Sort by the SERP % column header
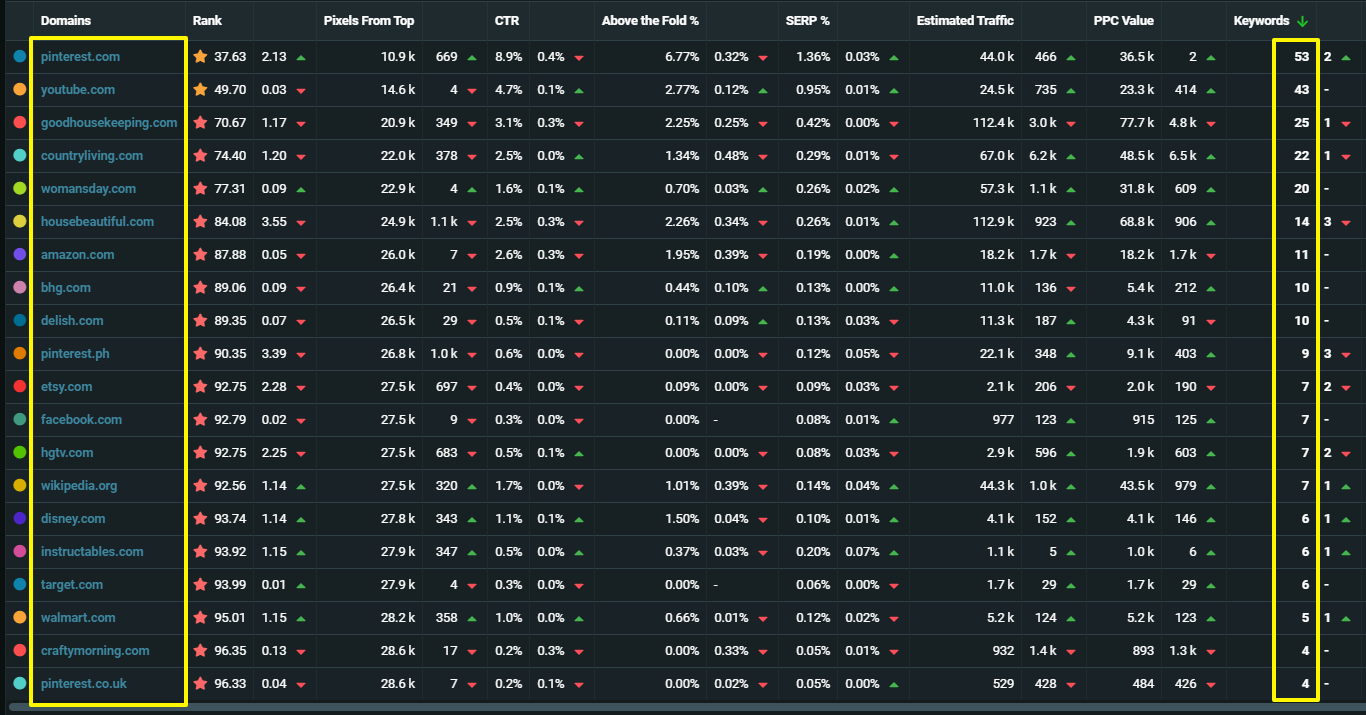This screenshot has width=1366, height=715. pos(807,21)
